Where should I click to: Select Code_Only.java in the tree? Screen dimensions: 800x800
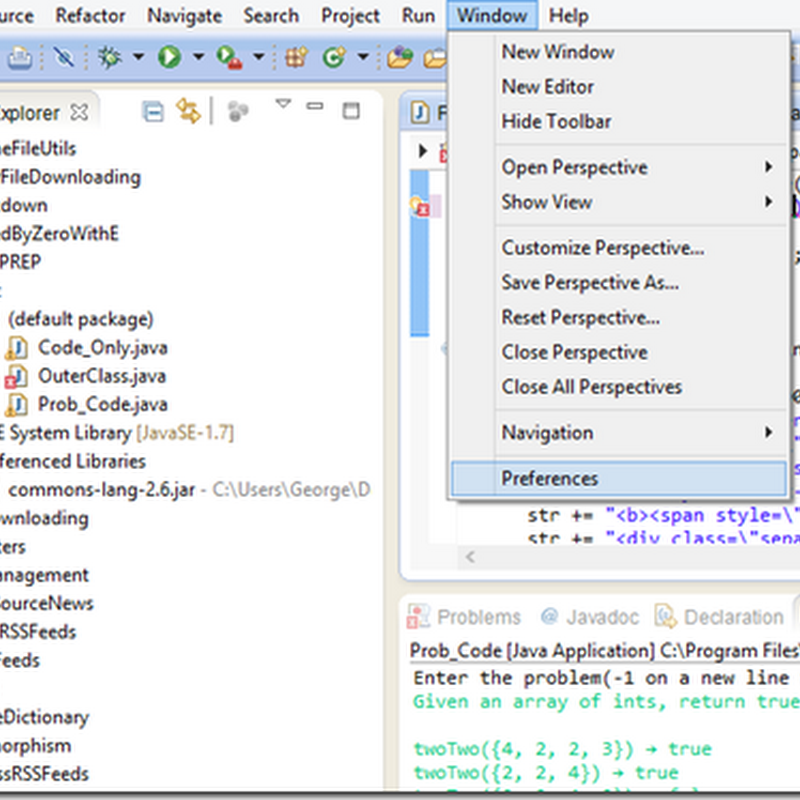coord(103,348)
